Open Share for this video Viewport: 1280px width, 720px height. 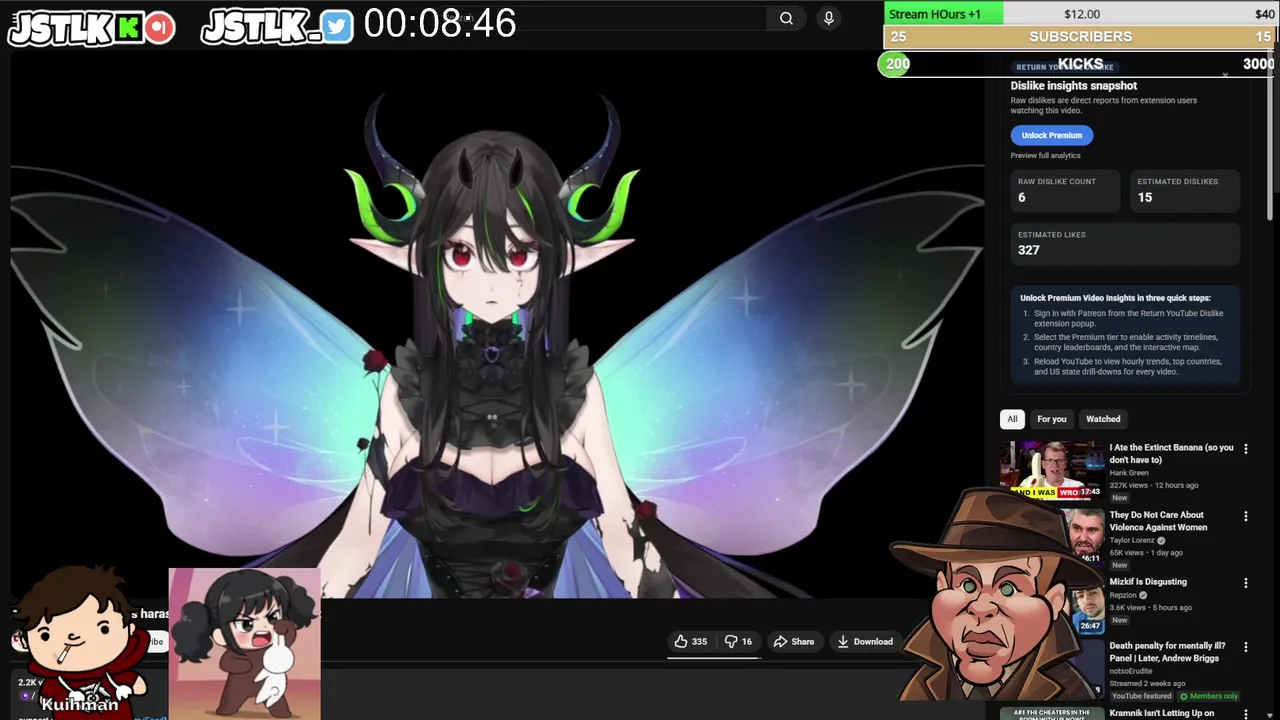[794, 642]
